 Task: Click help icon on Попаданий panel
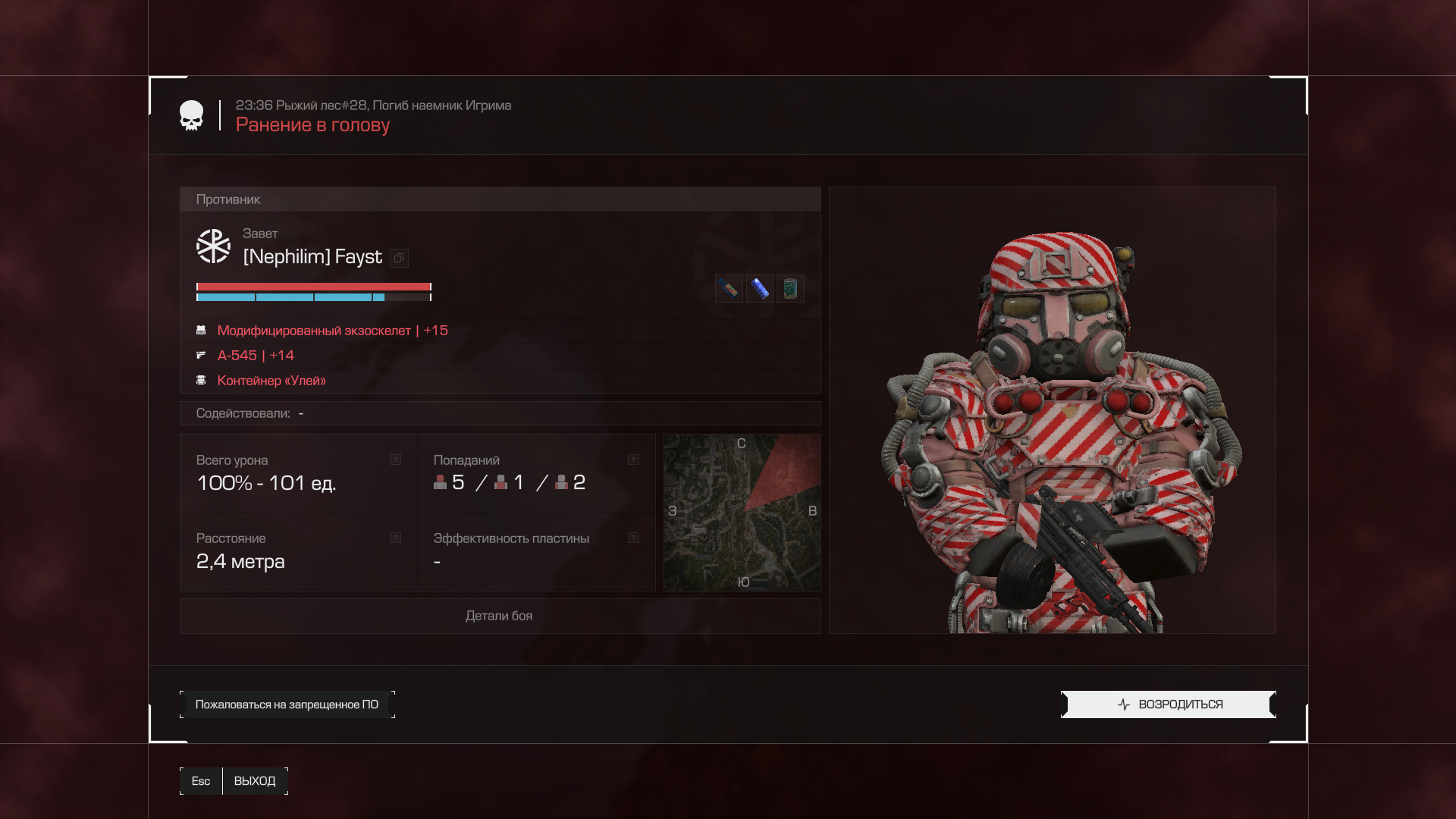[633, 460]
